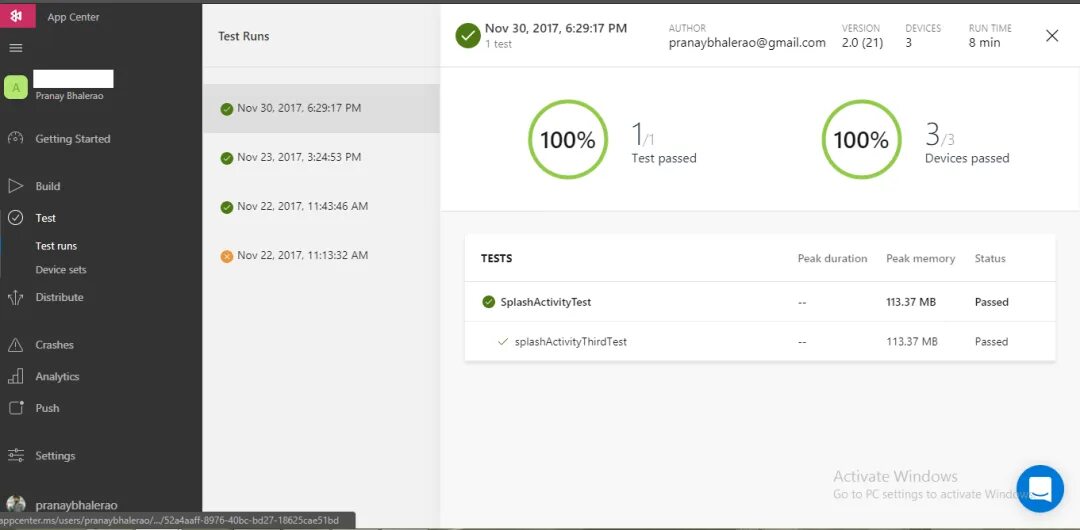Click large green check in run header

468,35
